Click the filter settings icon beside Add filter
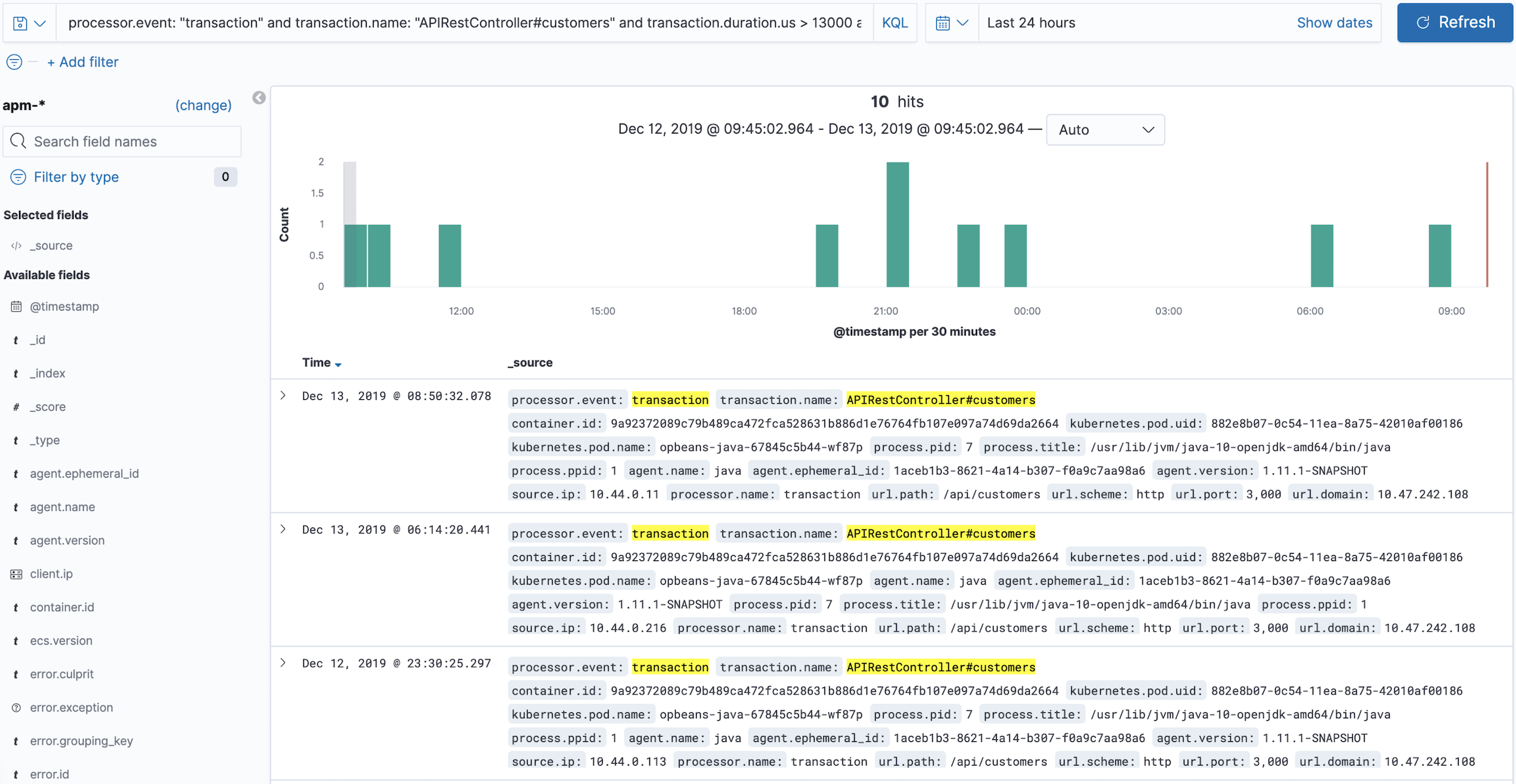The image size is (1516, 784). pos(14,61)
